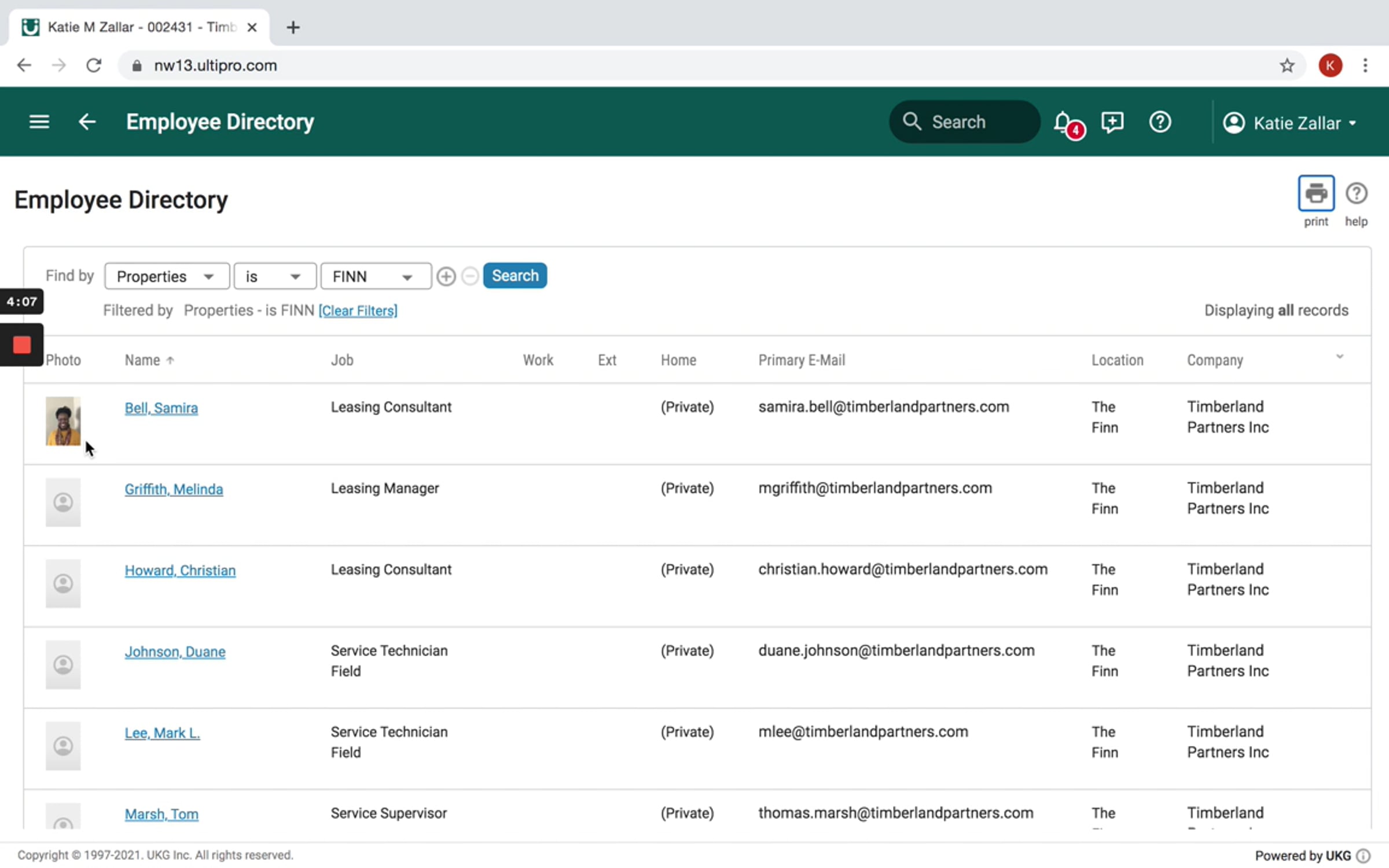This screenshot has height=868, width=1389.
Task: Stop the screen recording red button
Action: click(x=22, y=345)
